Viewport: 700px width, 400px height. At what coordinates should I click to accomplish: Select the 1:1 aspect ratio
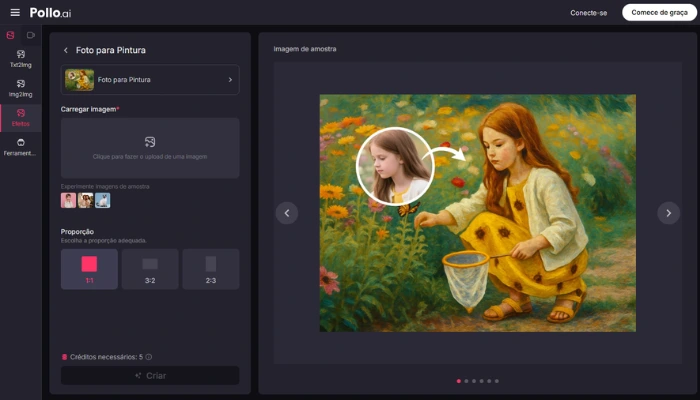click(x=89, y=269)
